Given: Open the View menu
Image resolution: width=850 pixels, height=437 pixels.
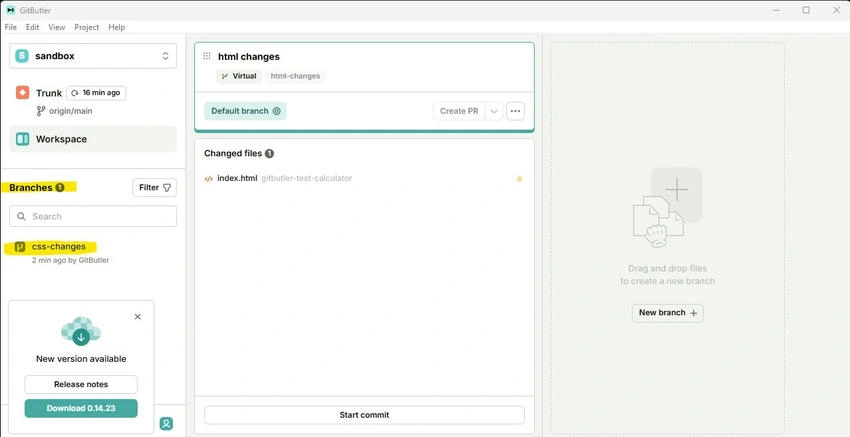Looking at the screenshot, I should point(56,27).
